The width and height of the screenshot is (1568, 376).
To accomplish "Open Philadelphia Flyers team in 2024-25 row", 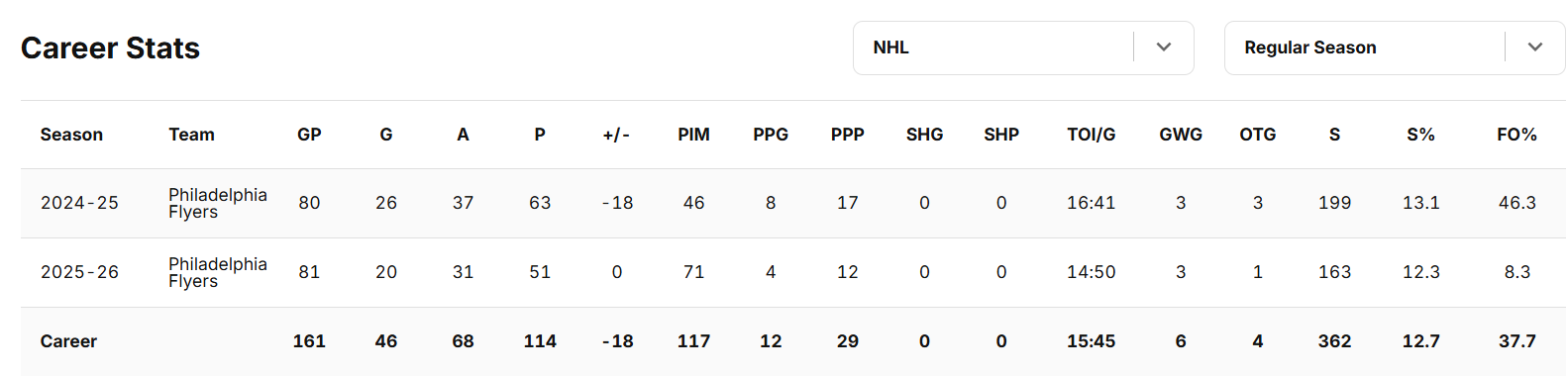I will click(218, 203).
